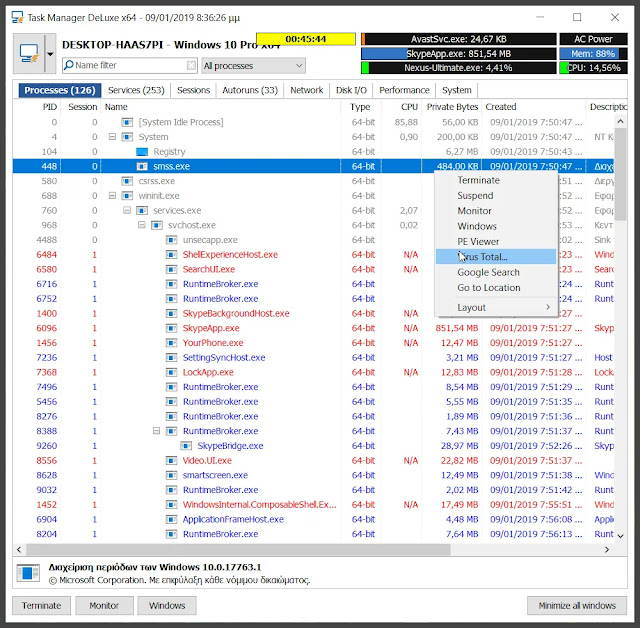Click the ApplicationFrameHost.exe process icon
Viewport: 640px width, 628px height.
[x=171, y=519]
